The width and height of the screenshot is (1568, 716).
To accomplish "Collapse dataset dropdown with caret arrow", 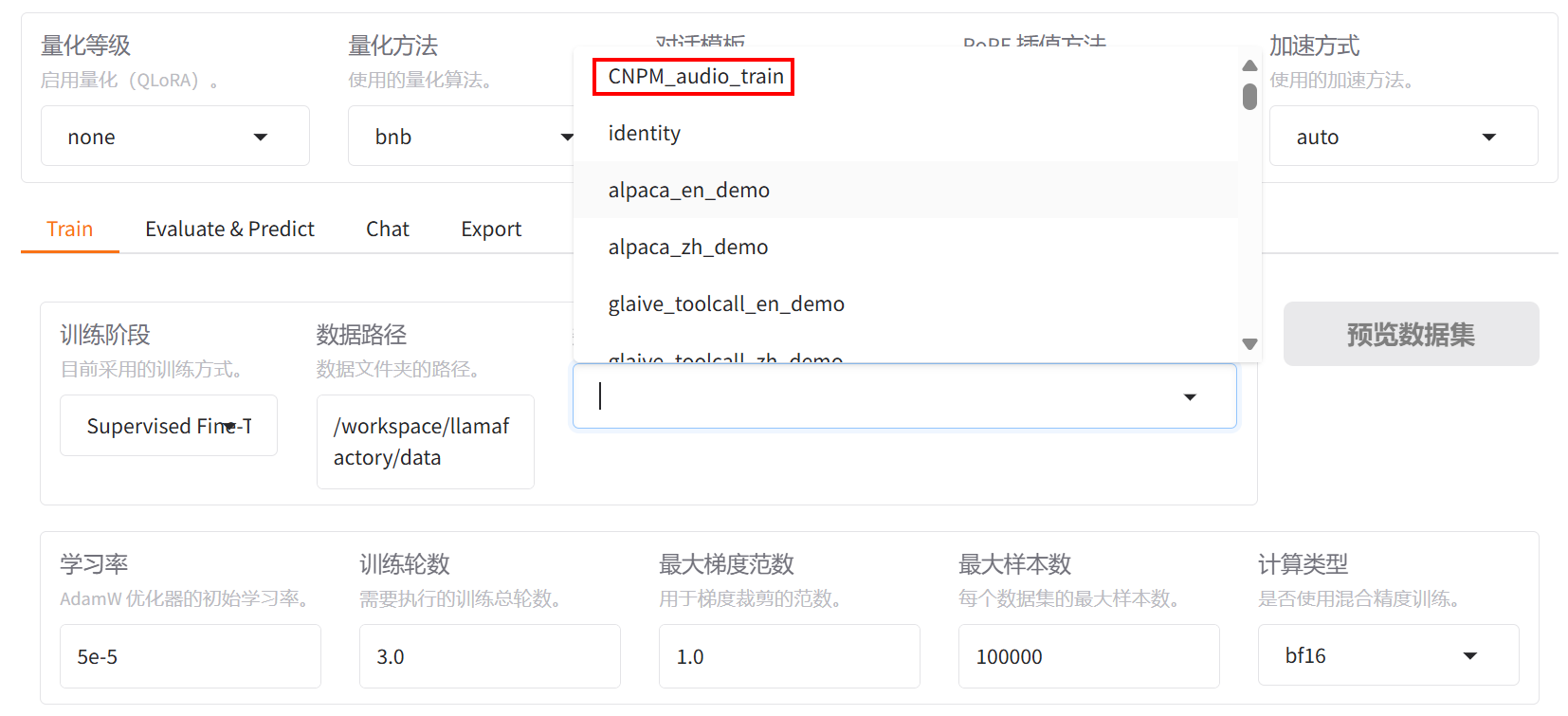I will 1190,396.
